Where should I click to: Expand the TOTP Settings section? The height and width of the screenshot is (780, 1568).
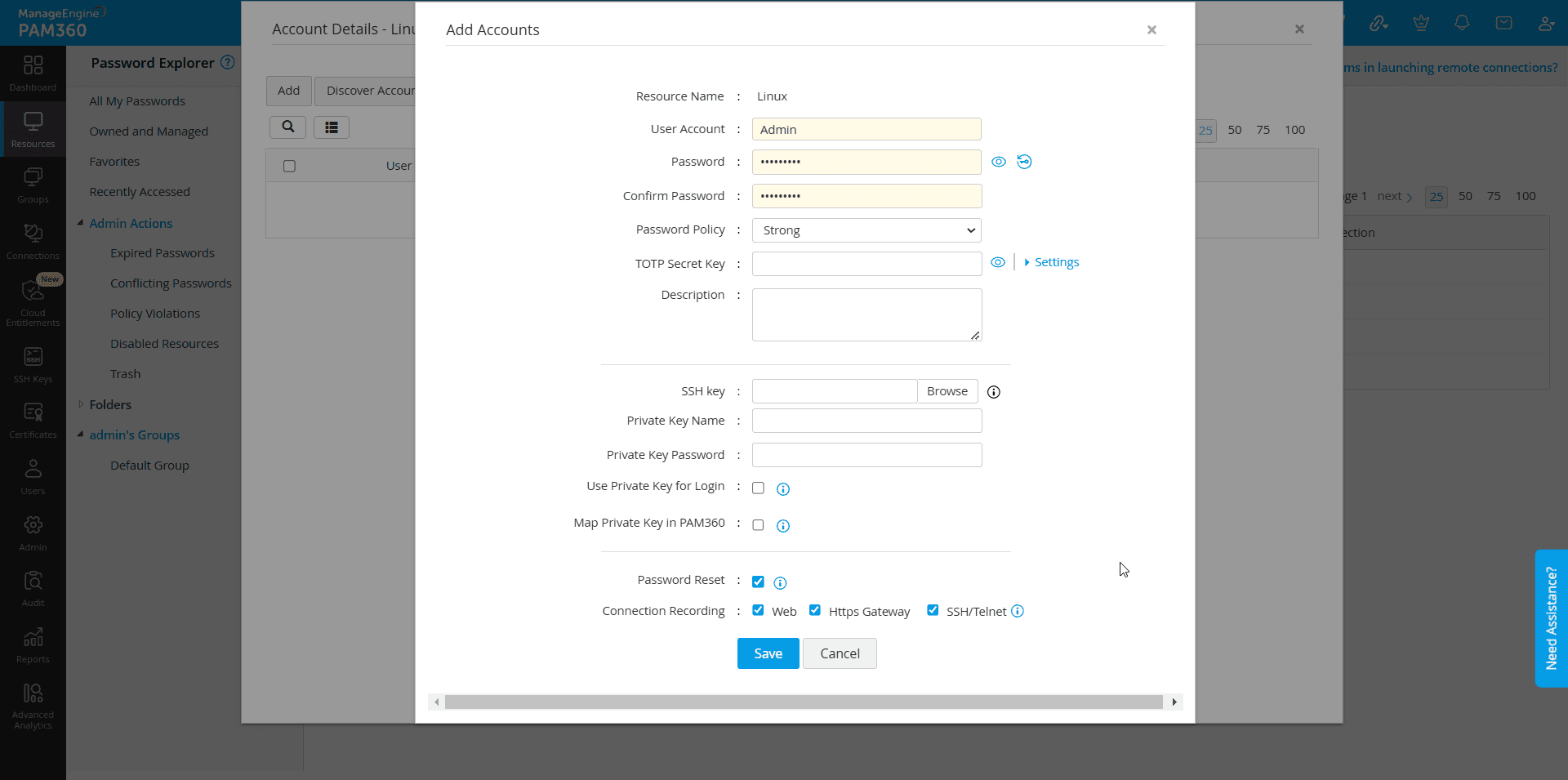(1052, 262)
